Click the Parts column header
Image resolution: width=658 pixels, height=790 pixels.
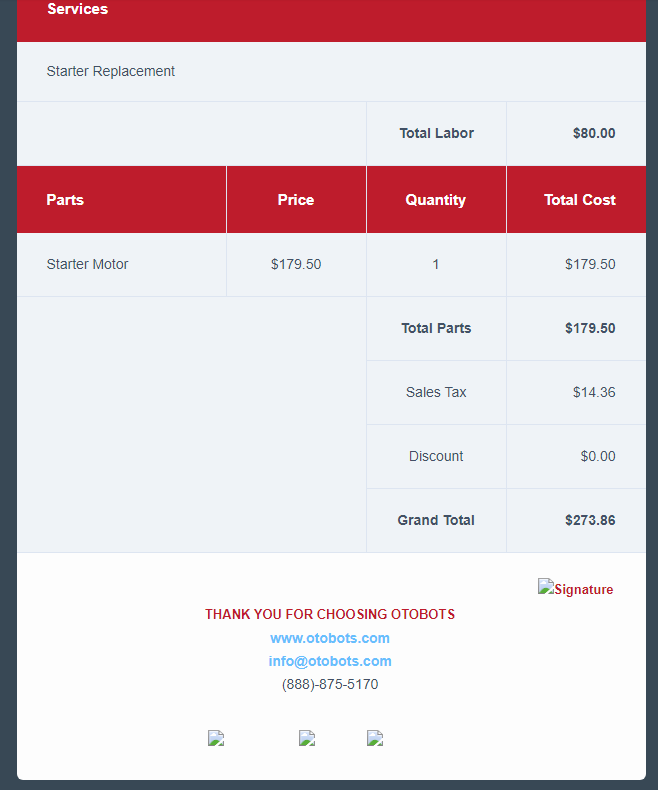point(65,200)
